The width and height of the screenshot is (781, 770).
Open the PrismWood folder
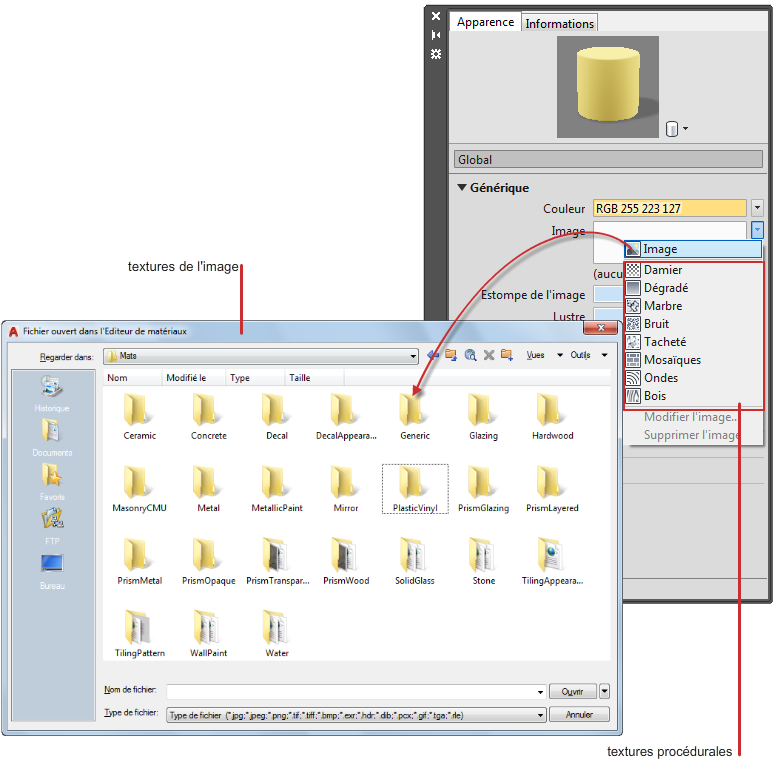pos(346,561)
